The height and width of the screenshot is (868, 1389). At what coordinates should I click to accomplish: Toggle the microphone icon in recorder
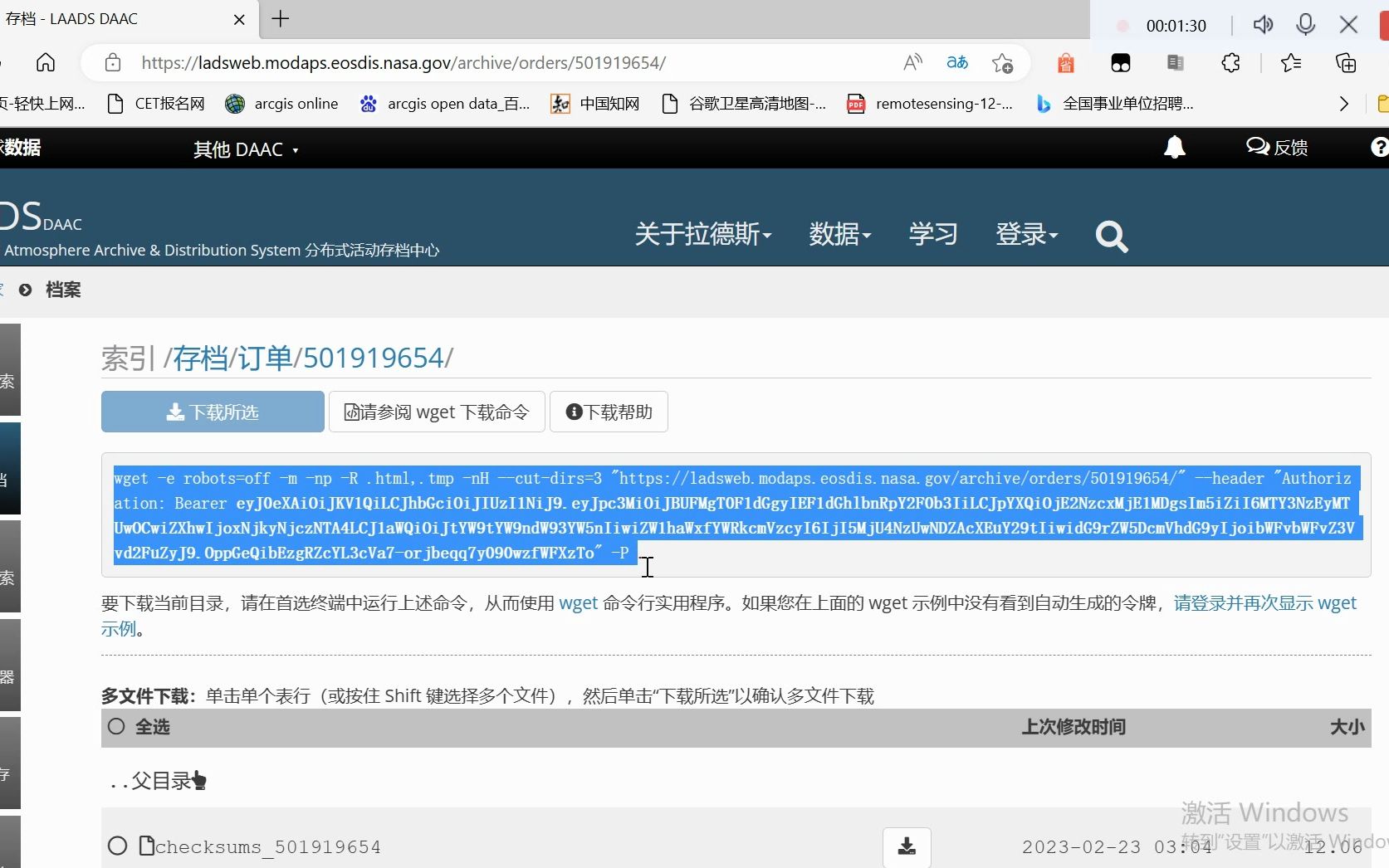(1305, 25)
